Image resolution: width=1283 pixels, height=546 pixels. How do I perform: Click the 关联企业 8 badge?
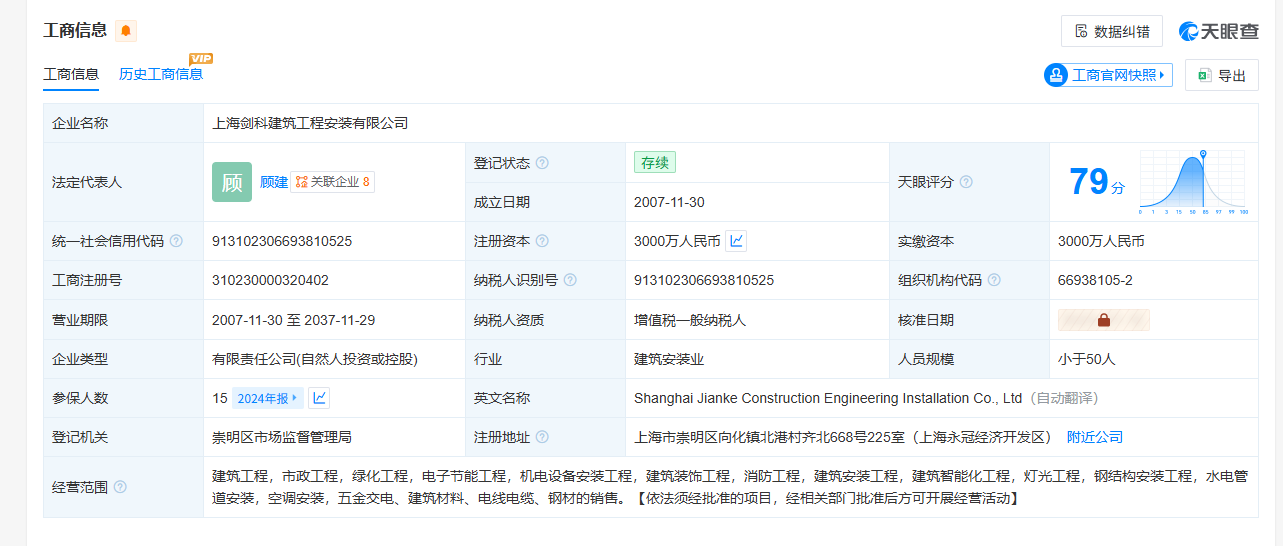pyautogui.click(x=333, y=182)
